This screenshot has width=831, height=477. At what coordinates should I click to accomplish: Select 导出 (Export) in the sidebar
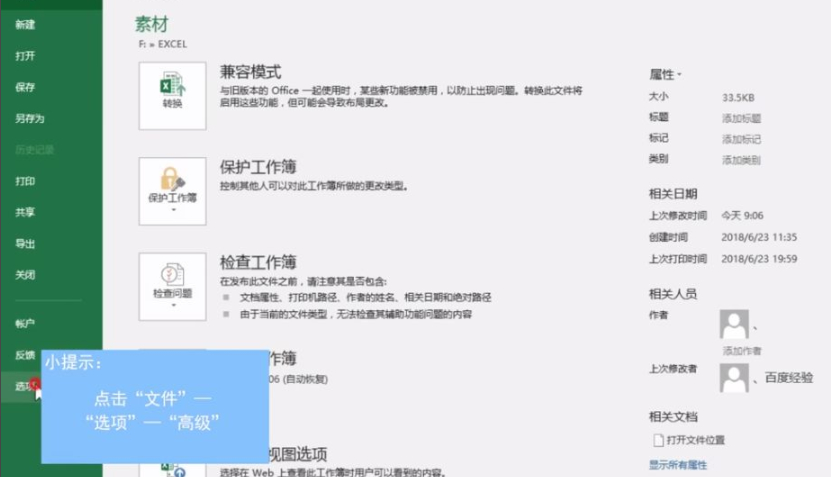pyautogui.click(x=25, y=244)
